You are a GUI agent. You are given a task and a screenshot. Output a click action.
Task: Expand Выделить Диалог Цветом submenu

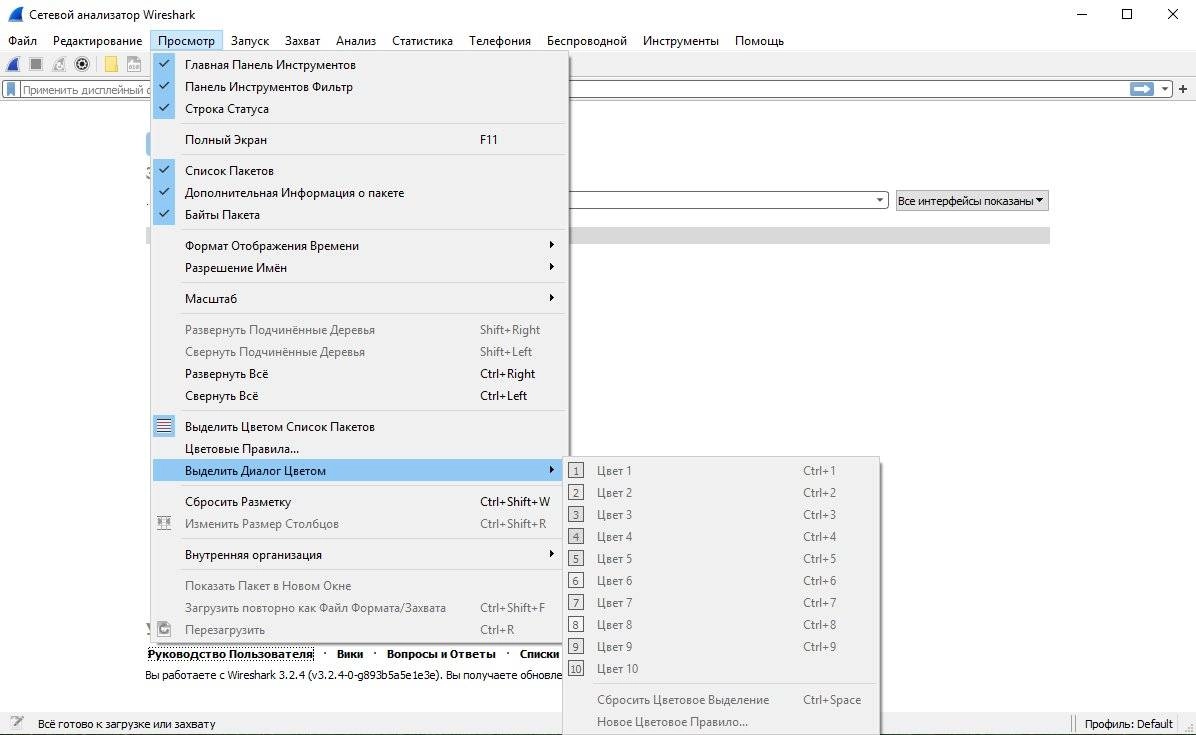click(x=359, y=470)
